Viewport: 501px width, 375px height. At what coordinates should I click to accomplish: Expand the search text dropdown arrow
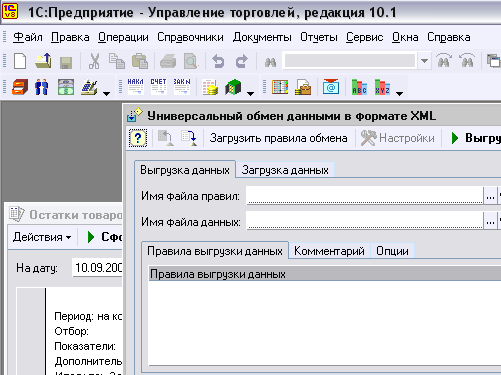(x=424, y=61)
